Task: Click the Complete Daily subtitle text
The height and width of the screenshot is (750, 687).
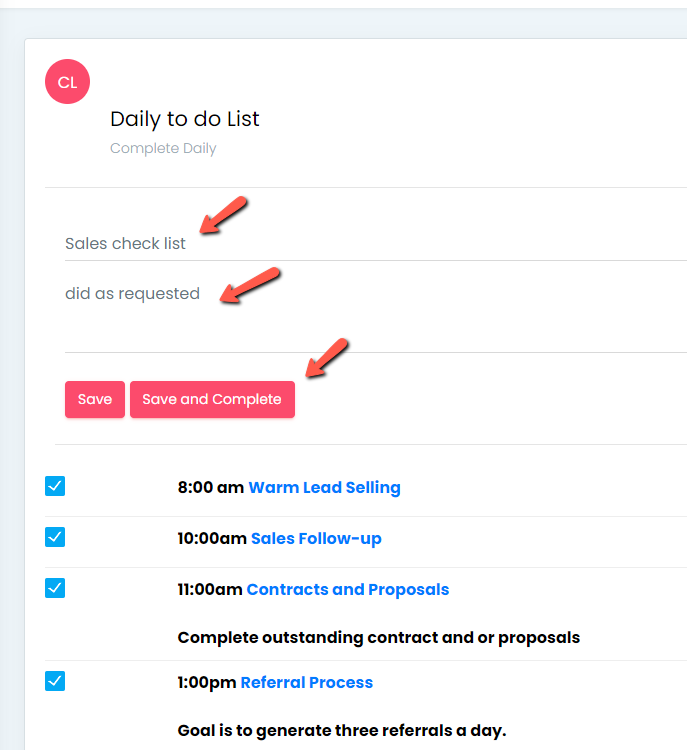Action: pyautogui.click(x=163, y=148)
